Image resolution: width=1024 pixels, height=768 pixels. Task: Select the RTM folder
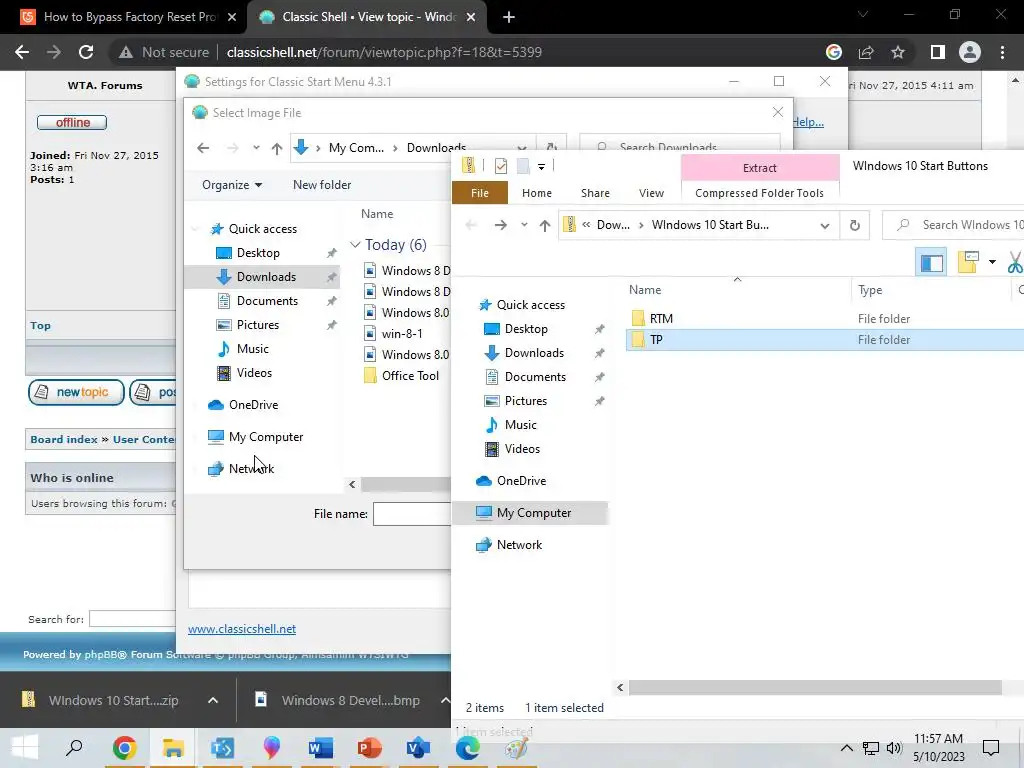tap(661, 319)
